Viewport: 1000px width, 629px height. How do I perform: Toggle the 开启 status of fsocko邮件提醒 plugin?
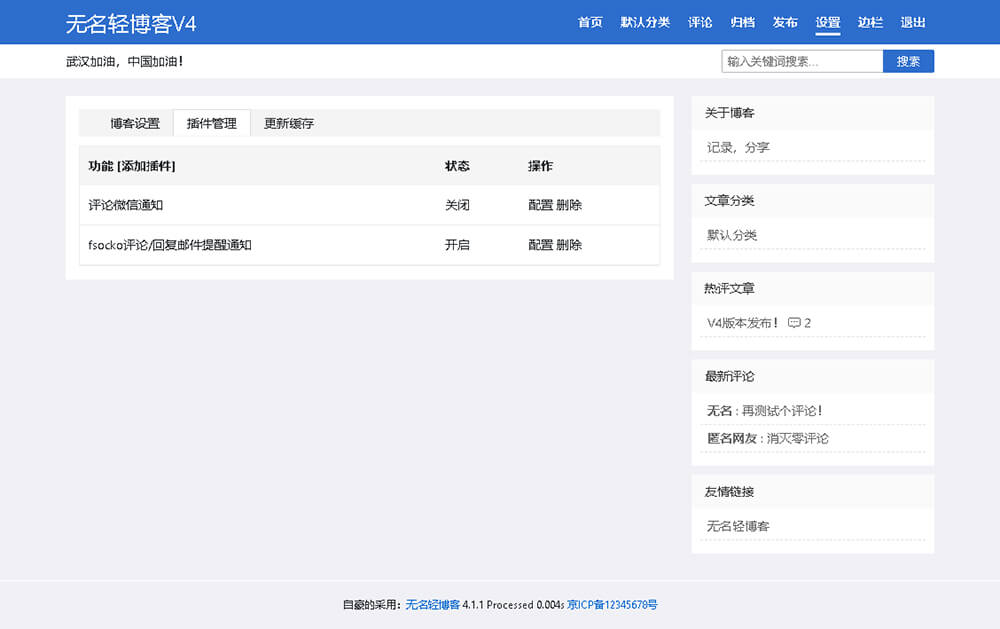click(x=457, y=244)
